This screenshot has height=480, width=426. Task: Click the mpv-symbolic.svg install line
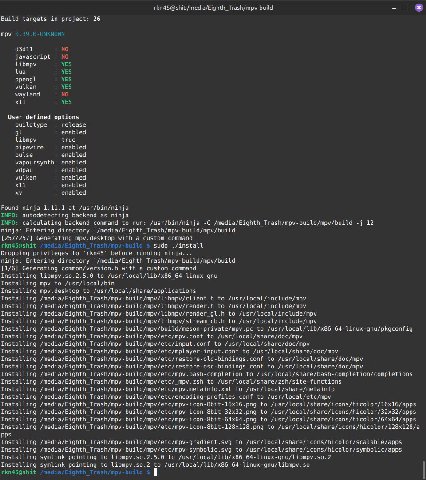pos(201,450)
